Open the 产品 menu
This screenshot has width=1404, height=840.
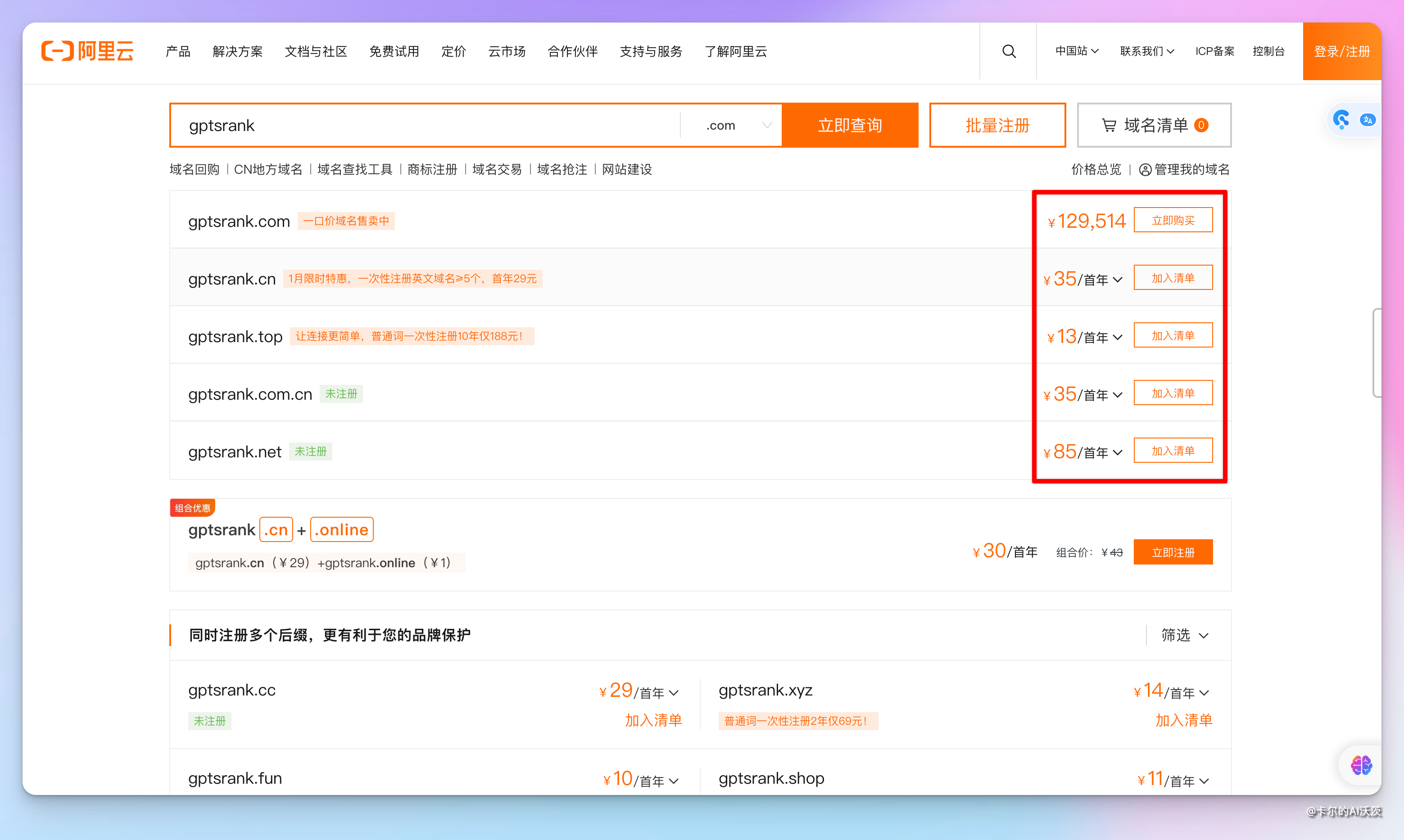(x=178, y=51)
